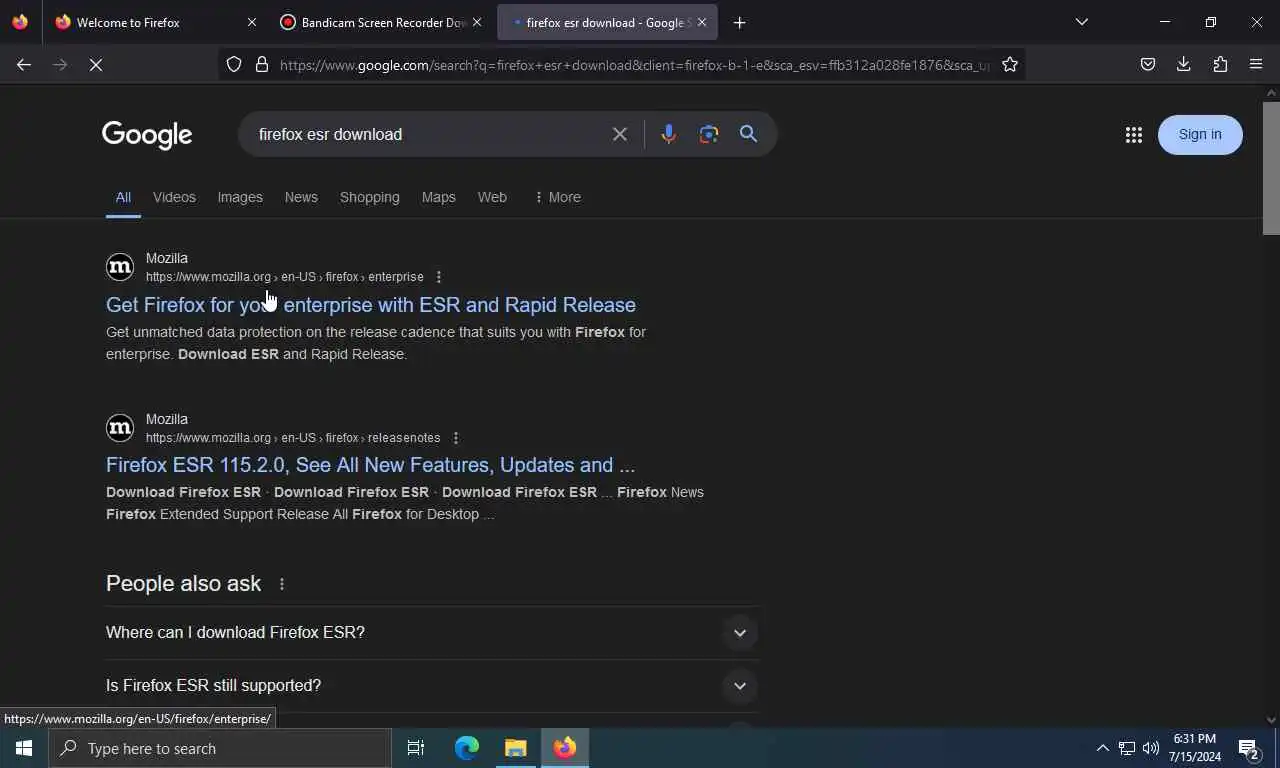This screenshot has height=768, width=1280.
Task: Select the Shopping search filter
Action: 369,197
